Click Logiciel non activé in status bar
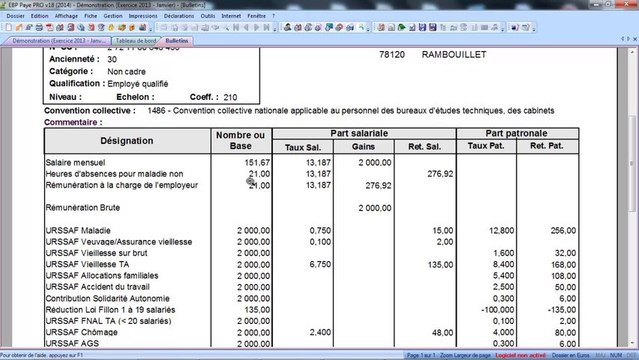 520,355
